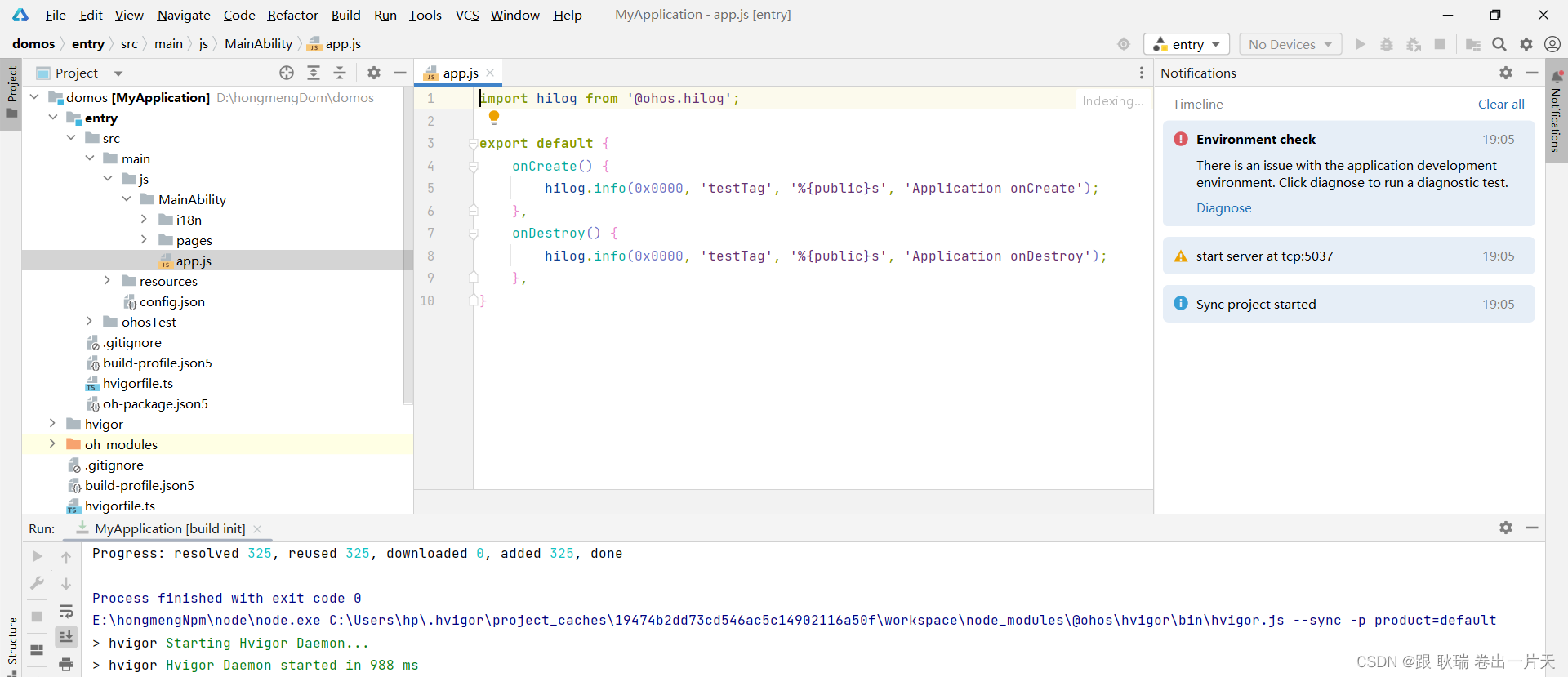Stop the process in the Run panel
The image size is (1568, 677).
(37, 617)
